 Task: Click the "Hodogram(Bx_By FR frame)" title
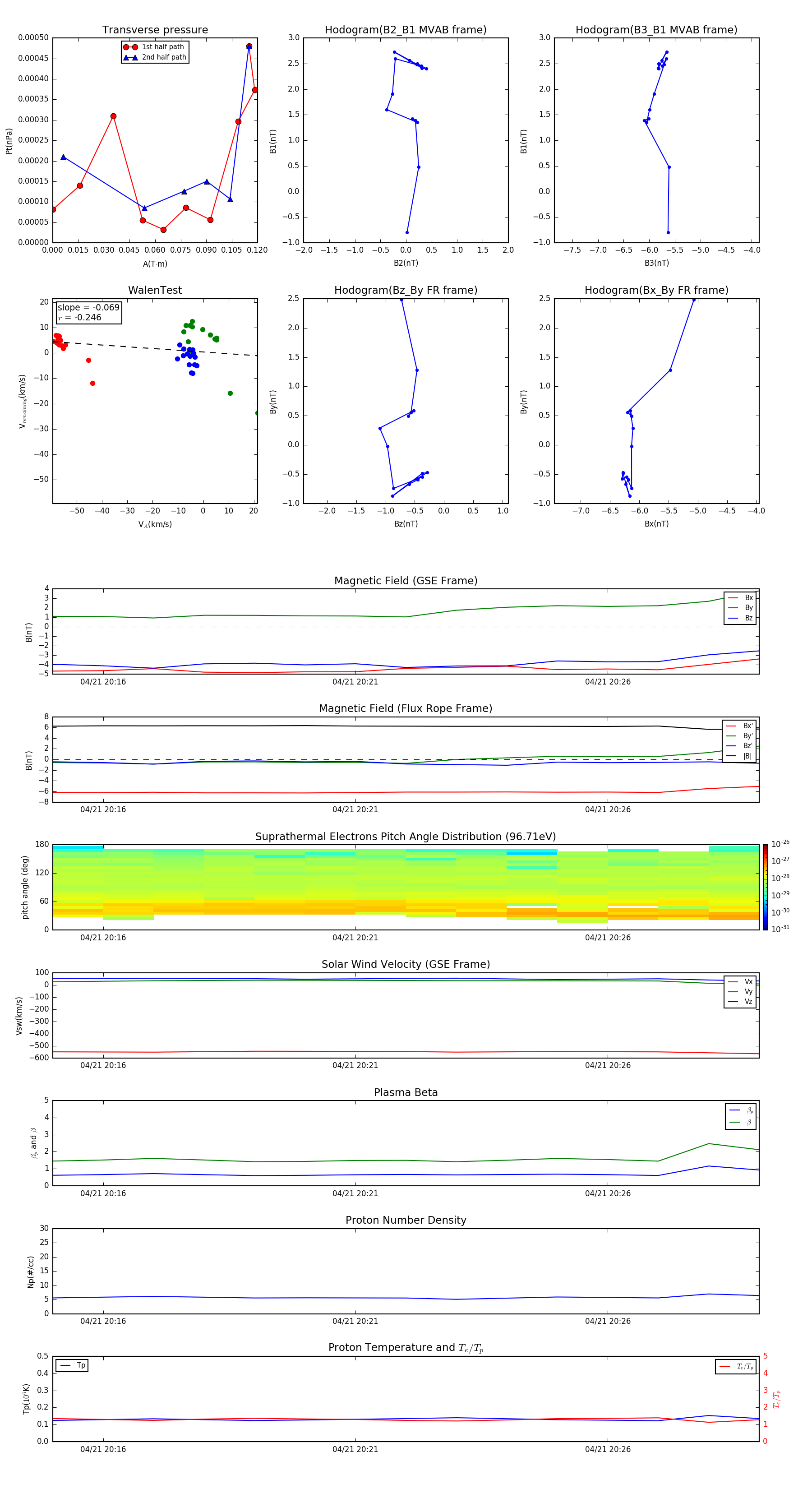point(656,290)
